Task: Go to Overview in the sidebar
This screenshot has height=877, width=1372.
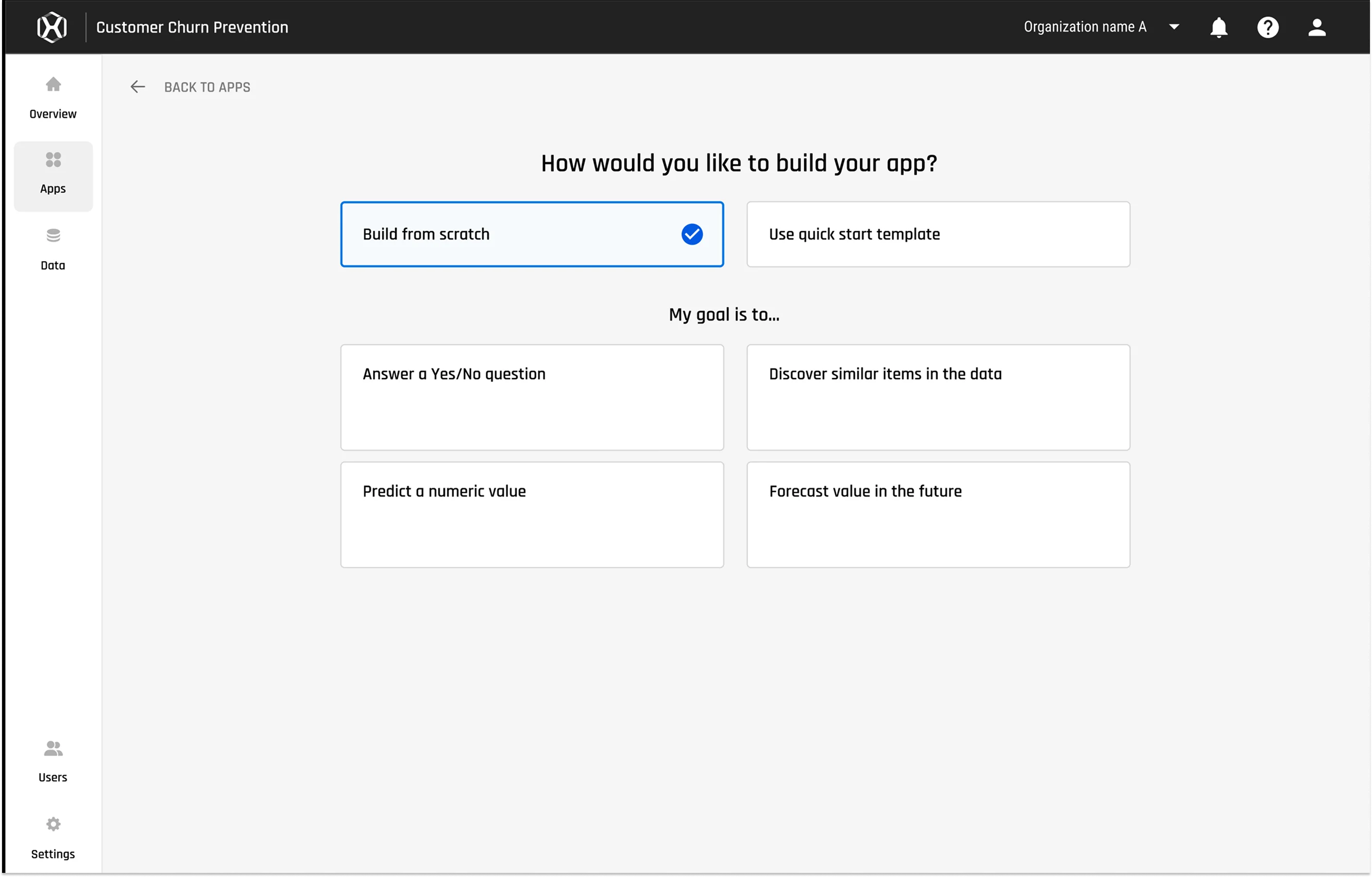Action: (x=53, y=98)
